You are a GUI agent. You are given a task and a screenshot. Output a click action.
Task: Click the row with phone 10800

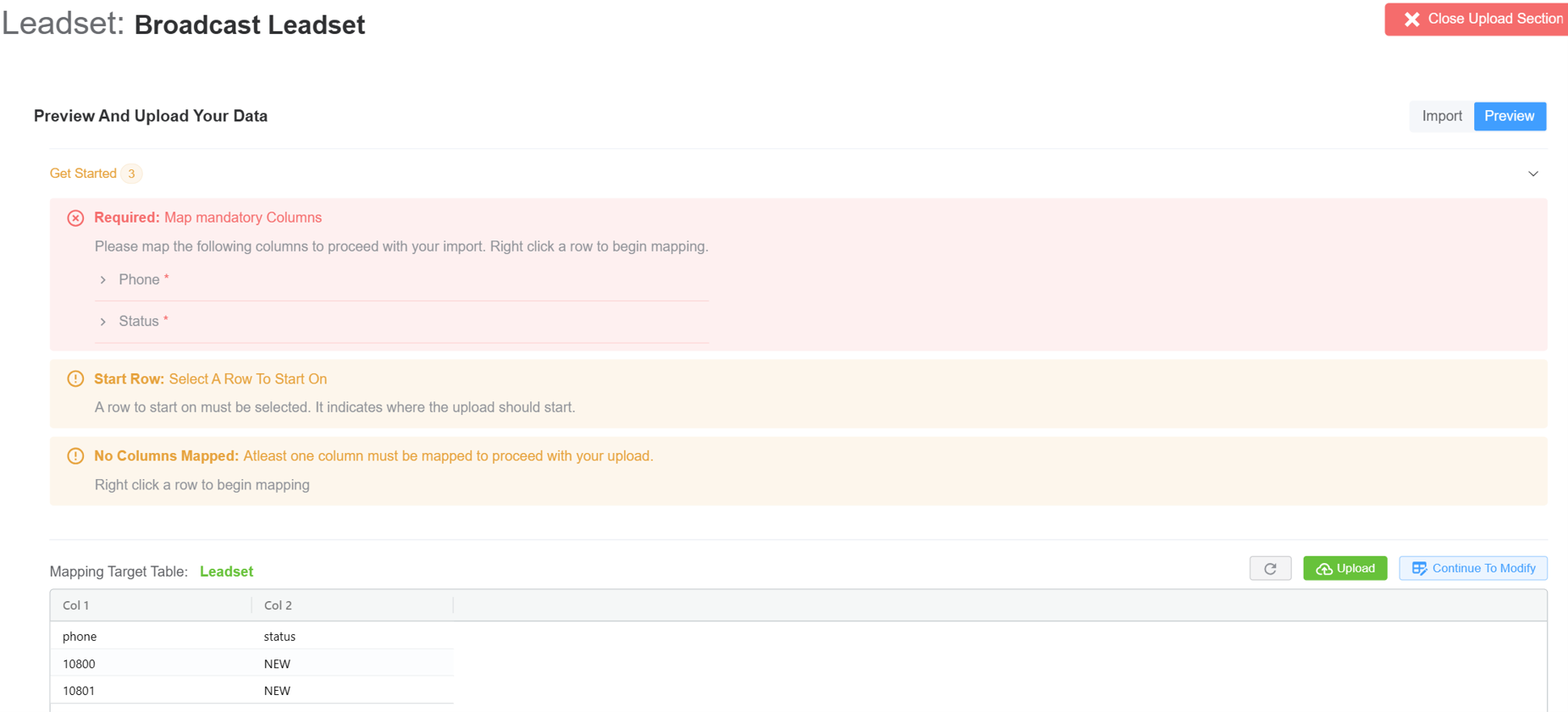pos(79,664)
